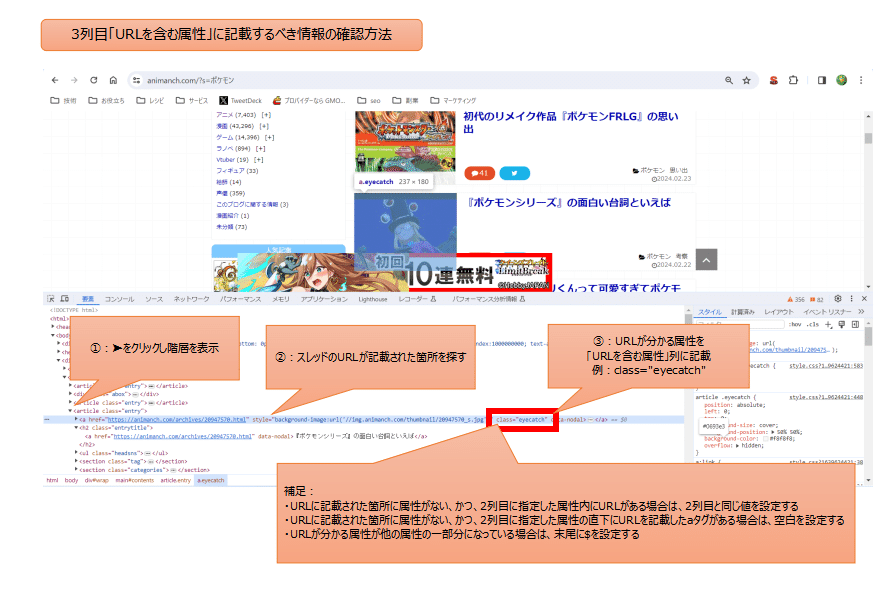895x591 pixels.
Task: Open the Chrome extensions puzzle icon
Action: click(791, 80)
